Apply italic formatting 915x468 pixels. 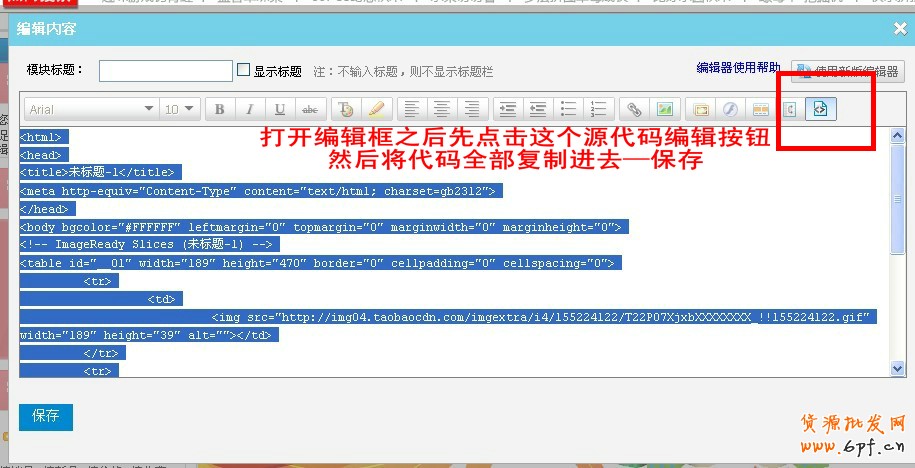click(249, 109)
